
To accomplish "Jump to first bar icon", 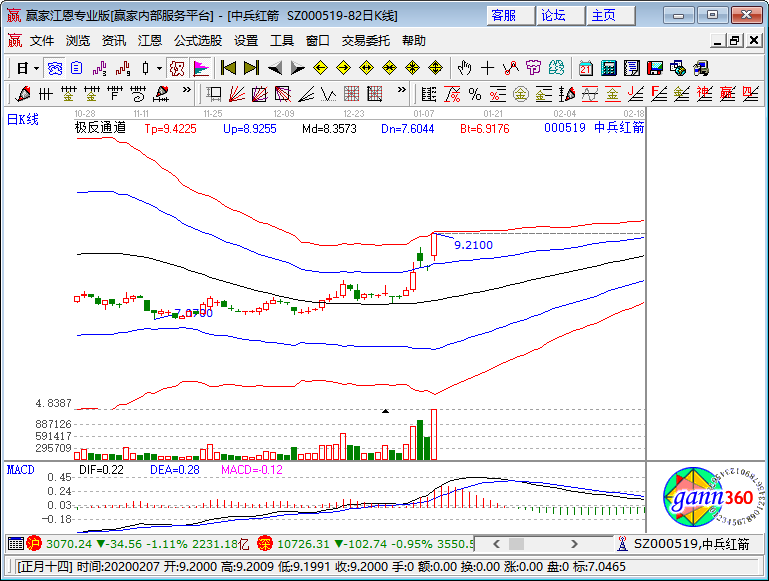I will pyautogui.click(x=228, y=68).
